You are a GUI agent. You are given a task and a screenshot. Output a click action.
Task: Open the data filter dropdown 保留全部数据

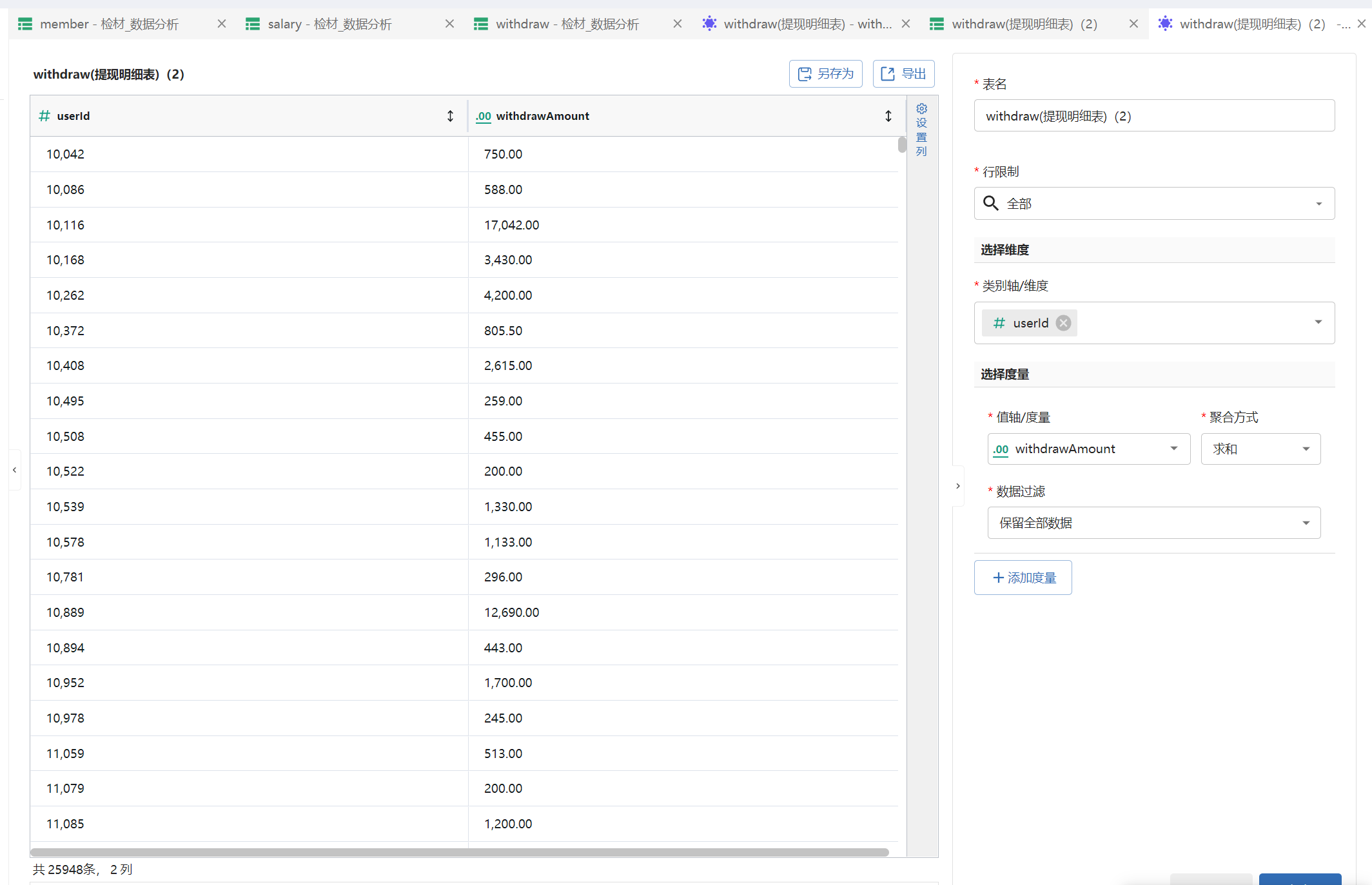(1153, 523)
